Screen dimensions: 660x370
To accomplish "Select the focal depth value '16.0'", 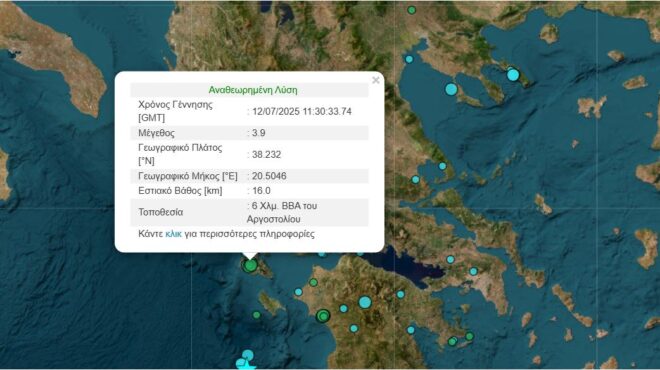I will pos(261,191).
